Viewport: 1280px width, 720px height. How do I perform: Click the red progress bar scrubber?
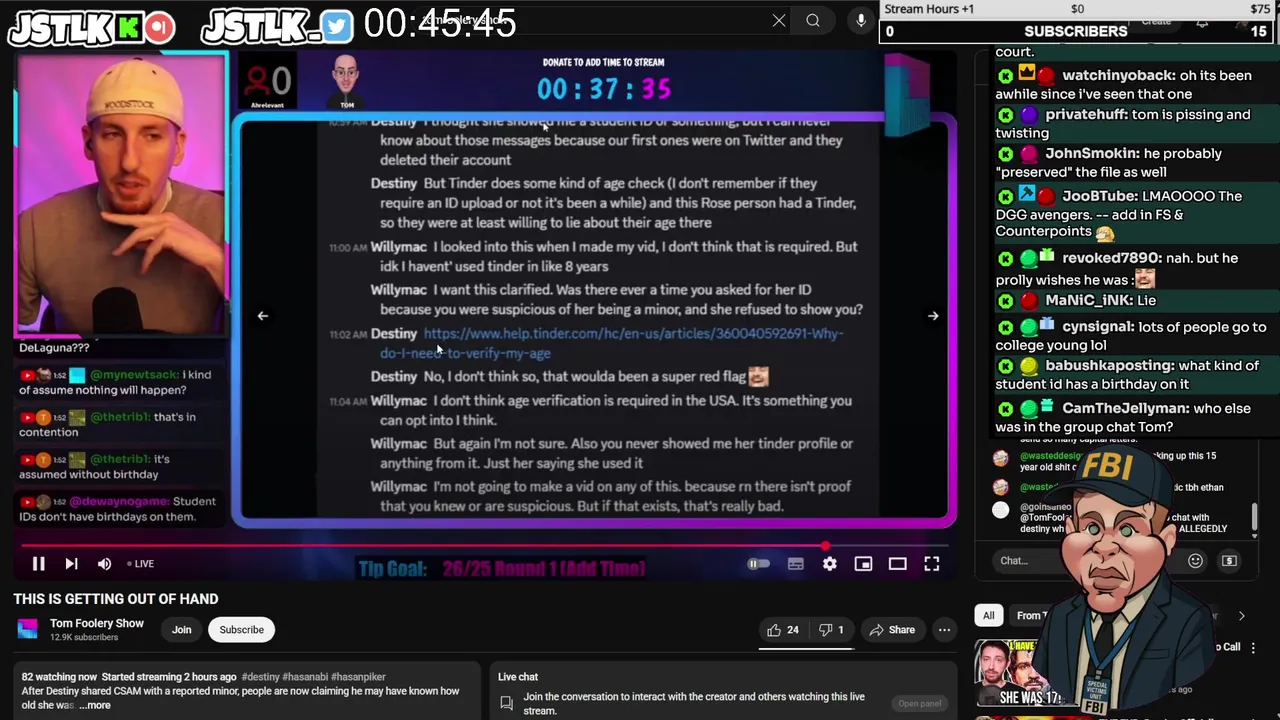[x=825, y=546]
